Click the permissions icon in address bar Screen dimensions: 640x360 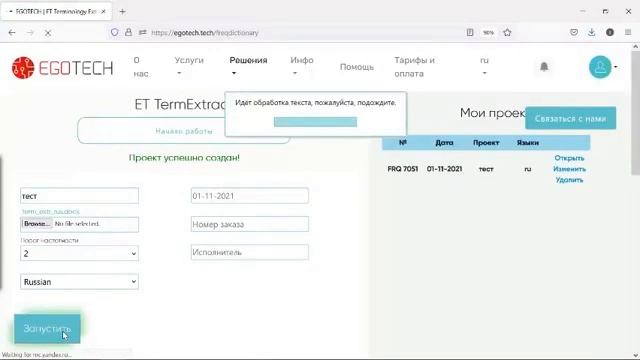pos(142,32)
